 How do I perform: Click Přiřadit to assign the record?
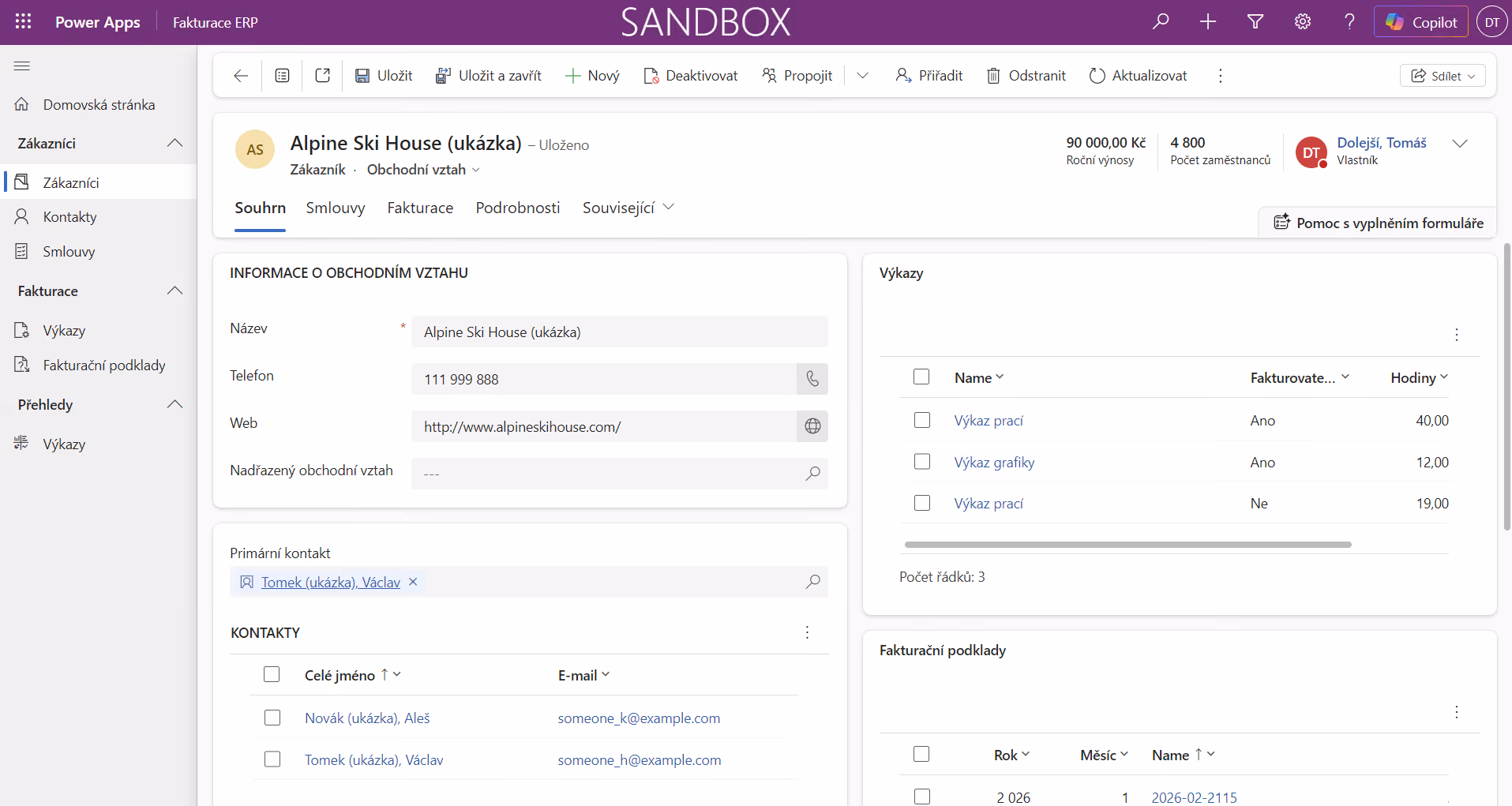[x=929, y=76]
